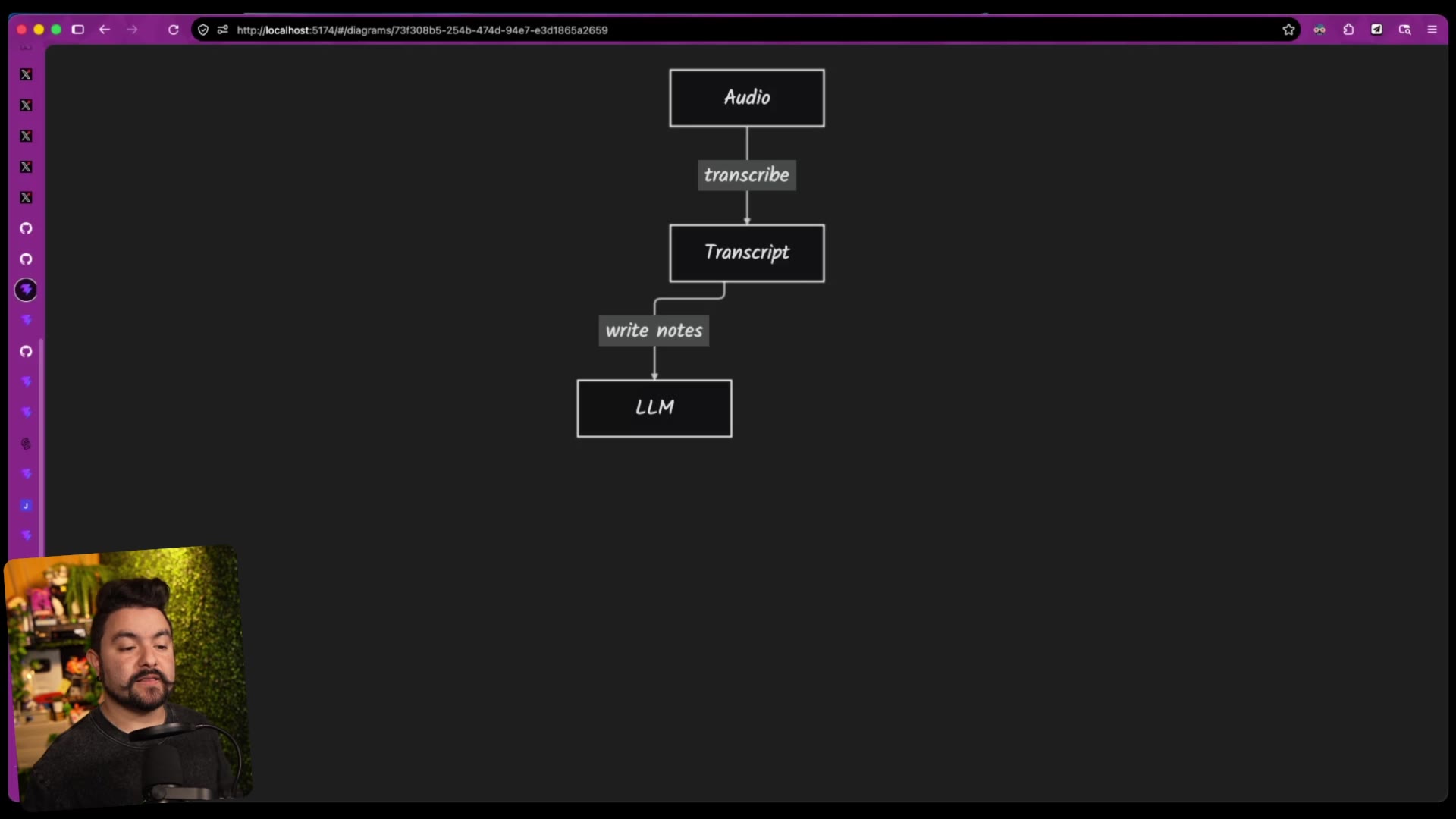The width and height of the screenshot is (1456, 819).
Task: Reload the current diagram page
Action: pos(173,30)
